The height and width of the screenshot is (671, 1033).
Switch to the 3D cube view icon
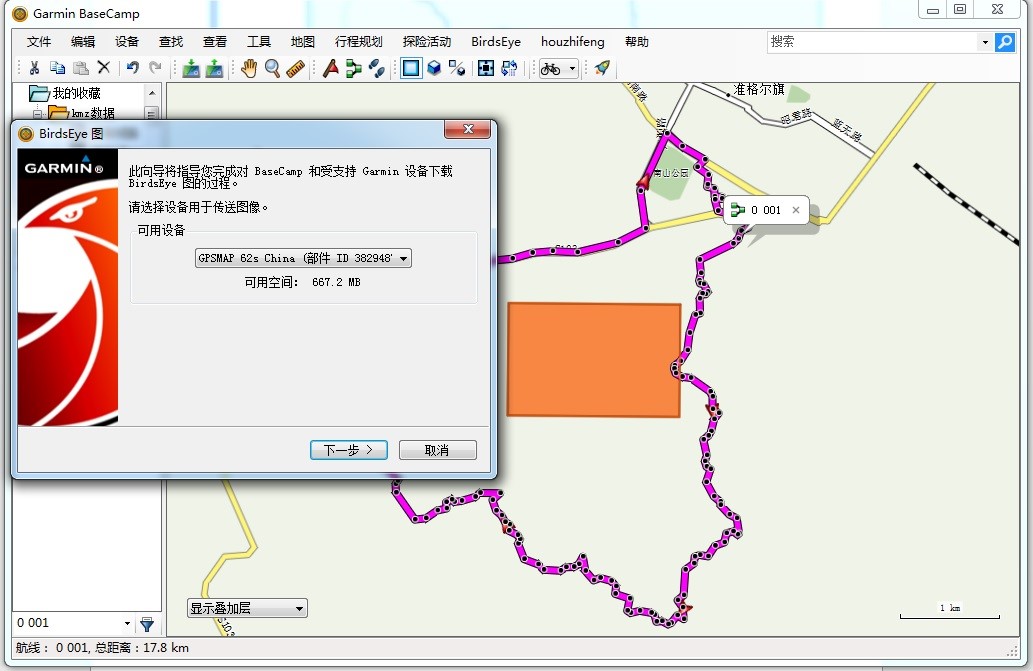[x=434, y=68]
